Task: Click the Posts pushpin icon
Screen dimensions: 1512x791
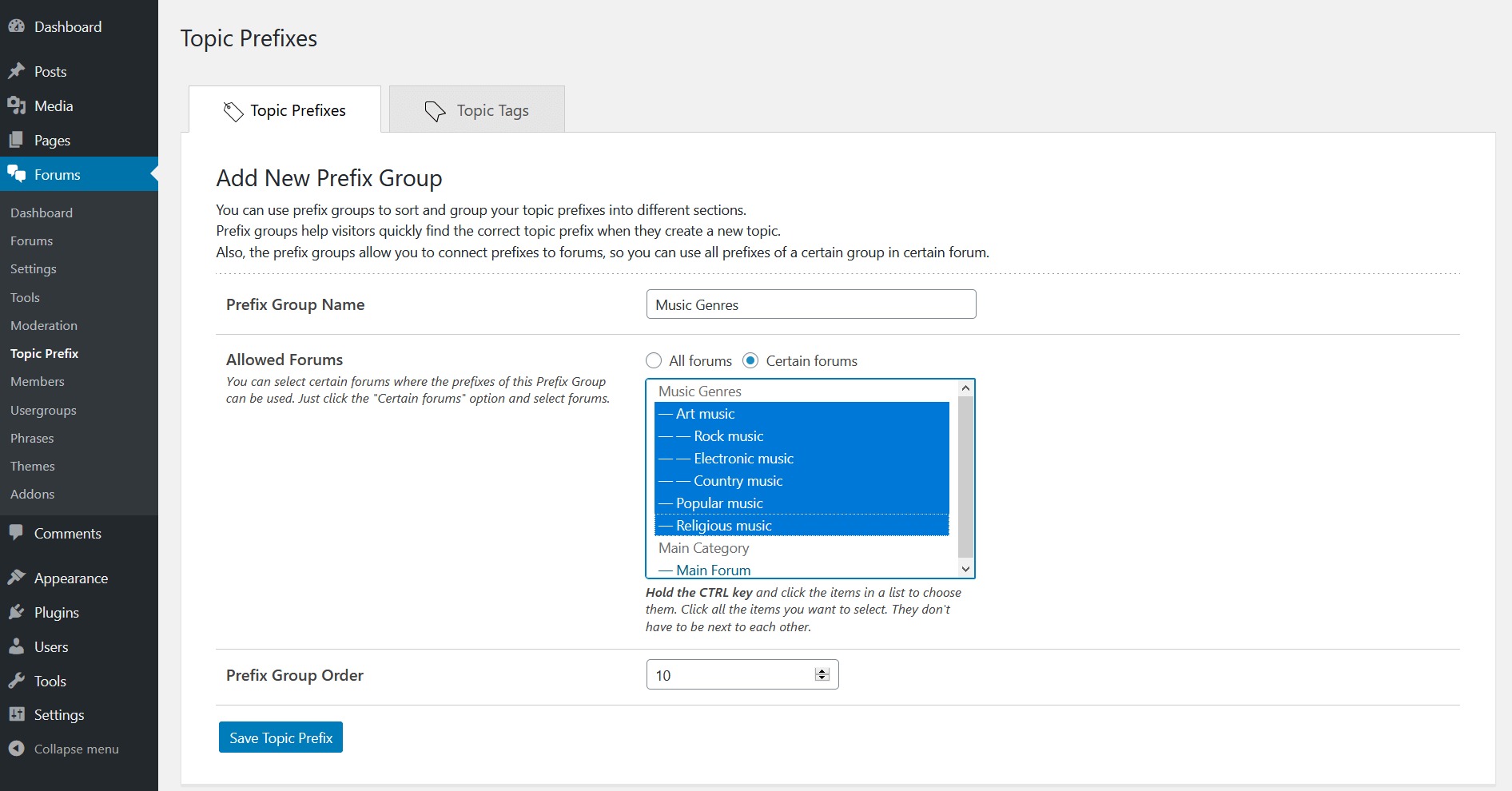Action: (16, 71)
